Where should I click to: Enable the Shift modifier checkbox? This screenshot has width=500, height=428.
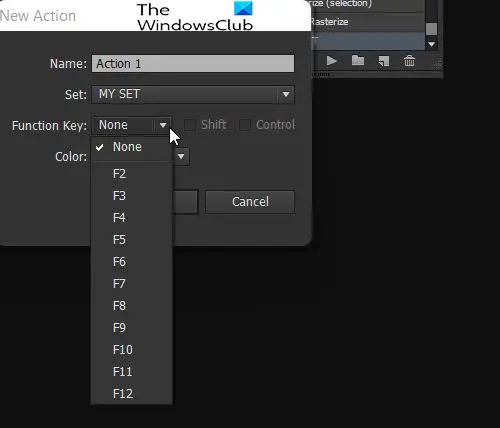click(190, 125)
